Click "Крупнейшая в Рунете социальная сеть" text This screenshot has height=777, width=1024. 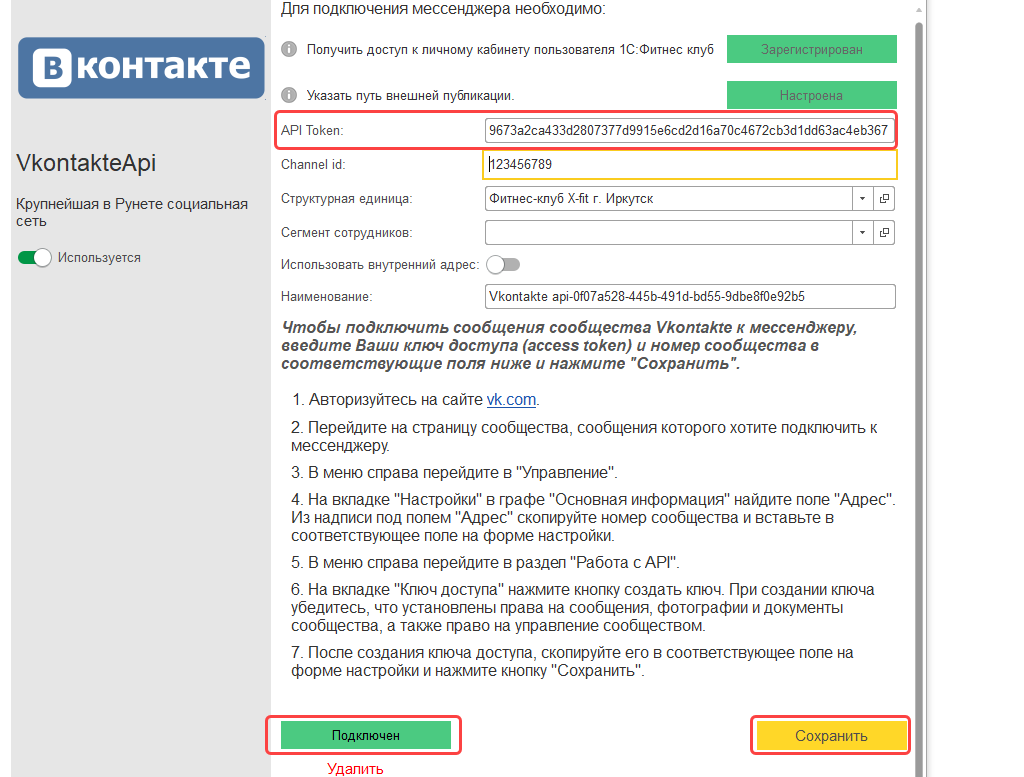(x=132, y=212)
